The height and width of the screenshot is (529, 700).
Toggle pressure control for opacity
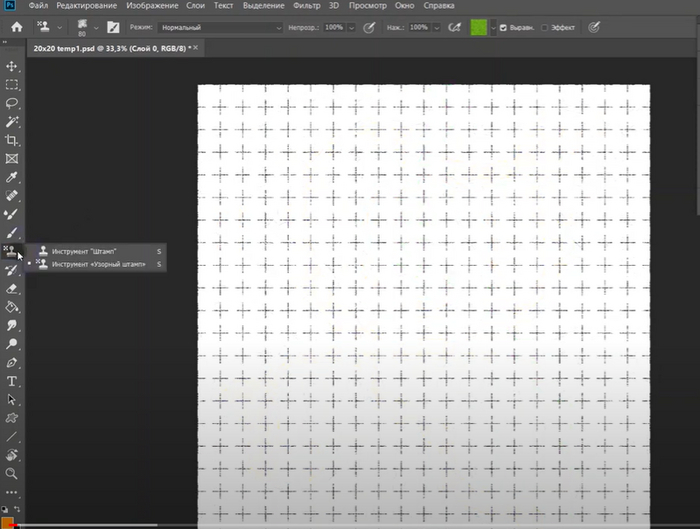pos(370,27)
